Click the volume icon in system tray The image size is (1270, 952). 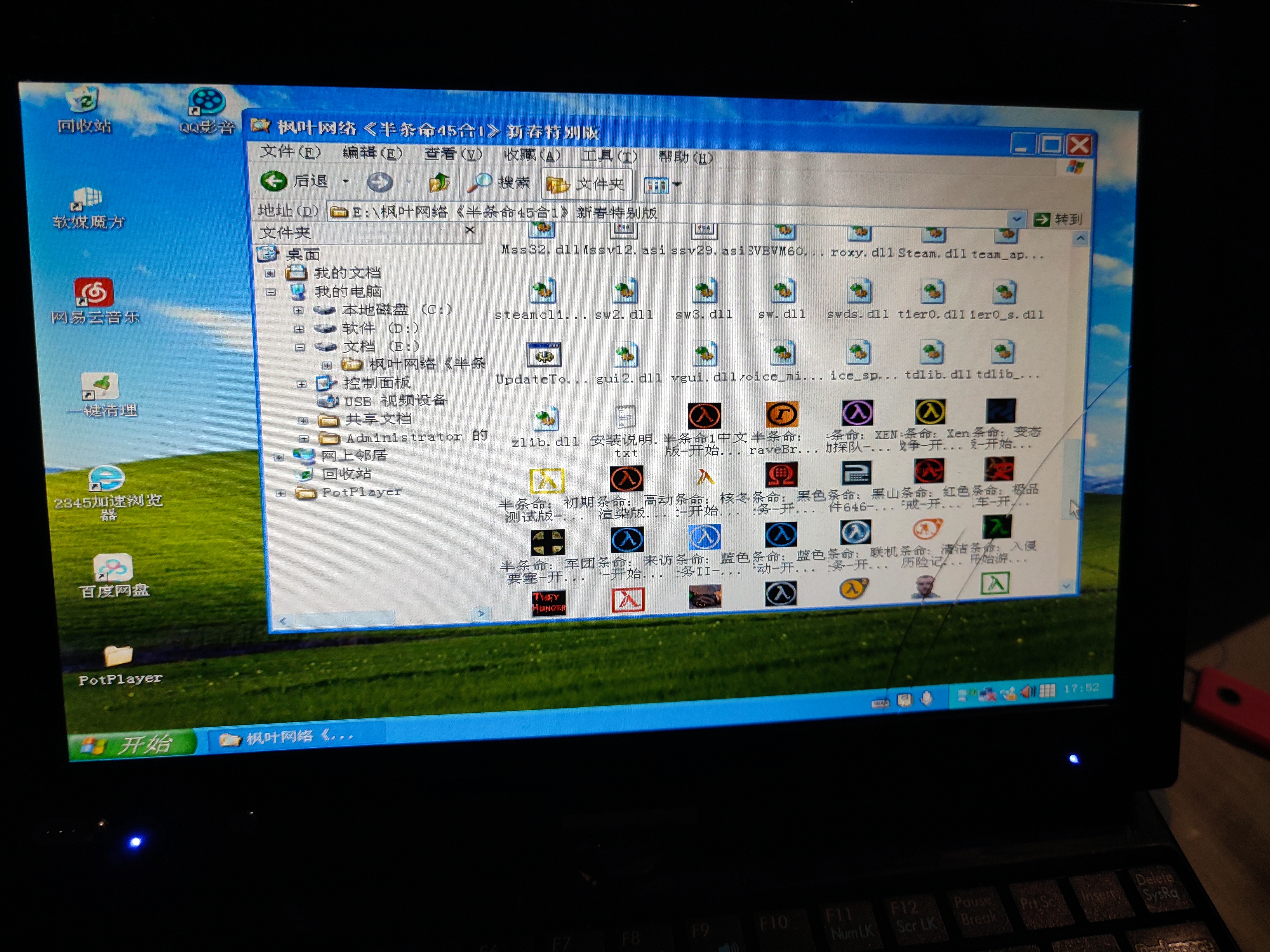pos(1028,692)
